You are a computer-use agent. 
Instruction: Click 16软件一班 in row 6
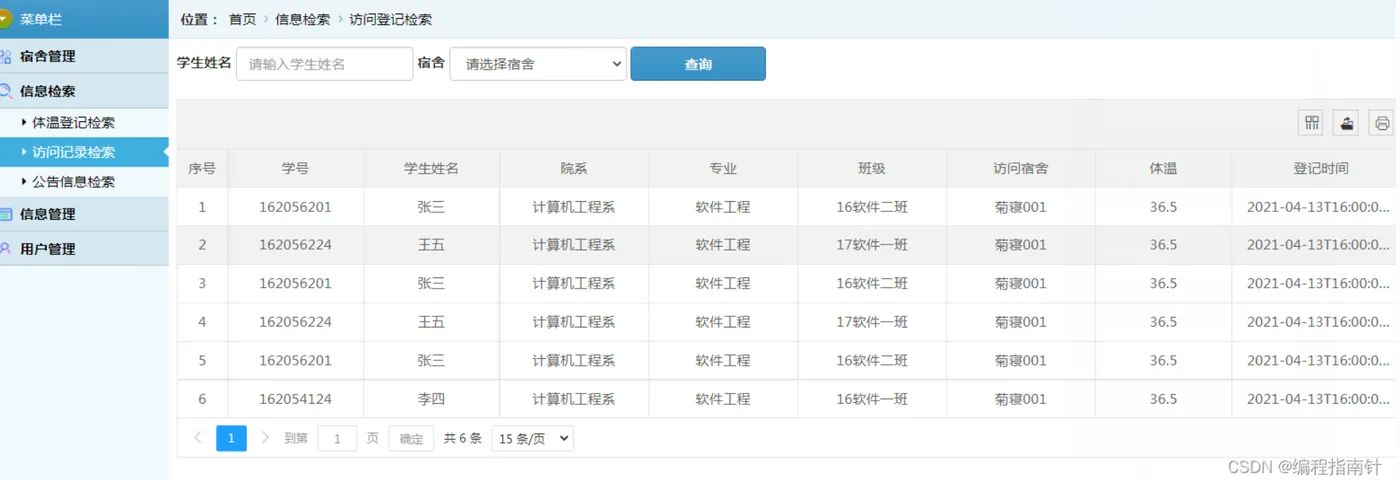872,399
